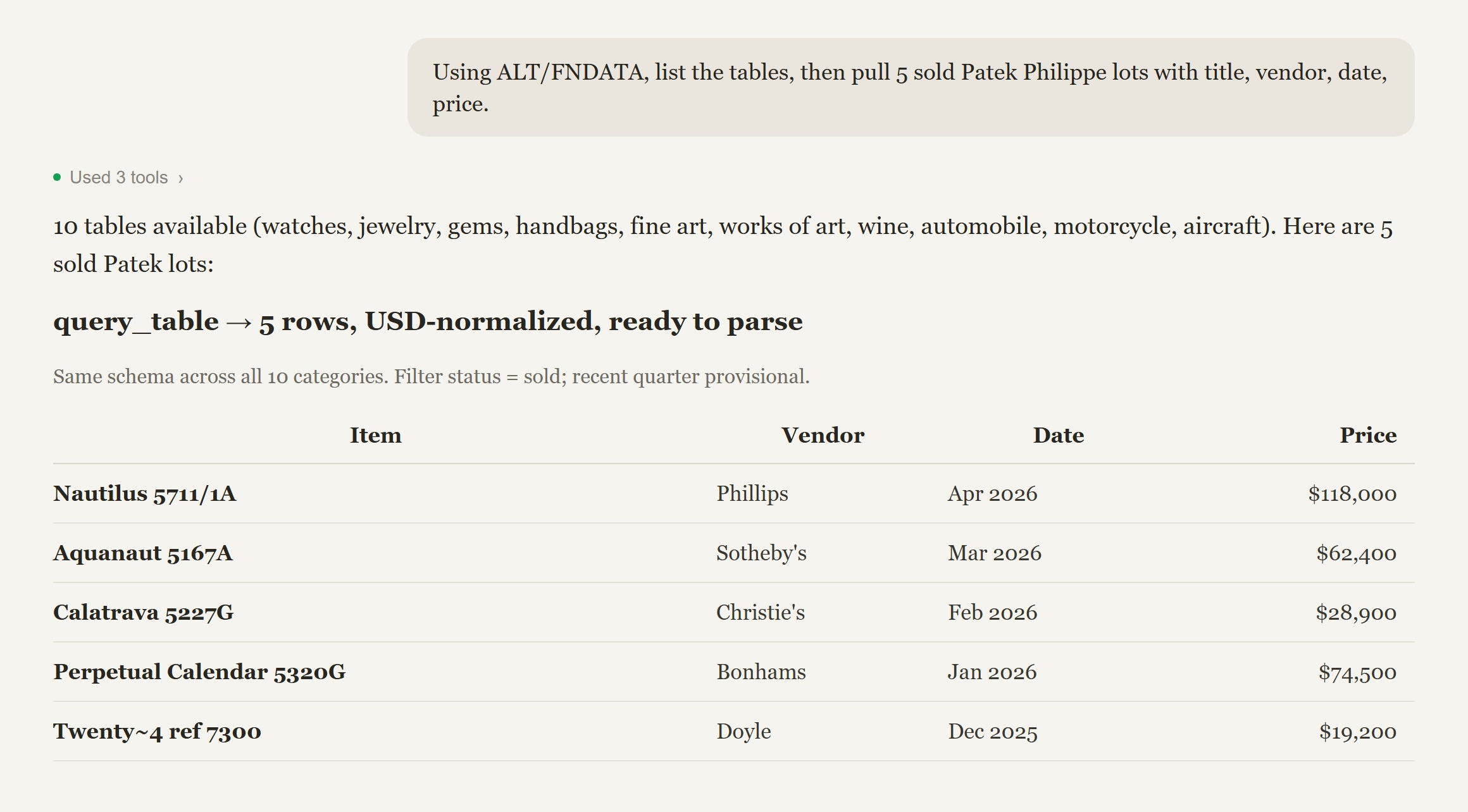
Task: Click vendor Christie's
Action: pyautogui.click(x=761, y=612)
